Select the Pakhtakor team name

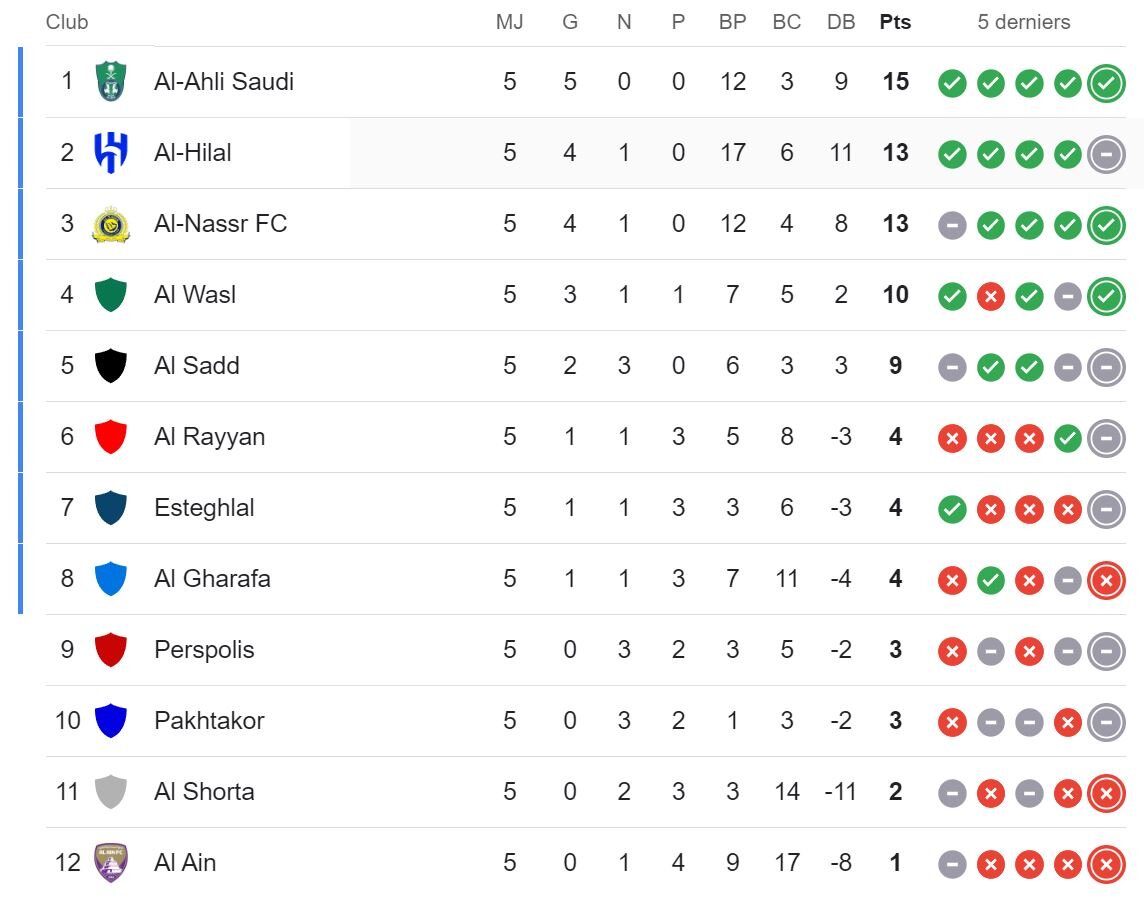209,721
